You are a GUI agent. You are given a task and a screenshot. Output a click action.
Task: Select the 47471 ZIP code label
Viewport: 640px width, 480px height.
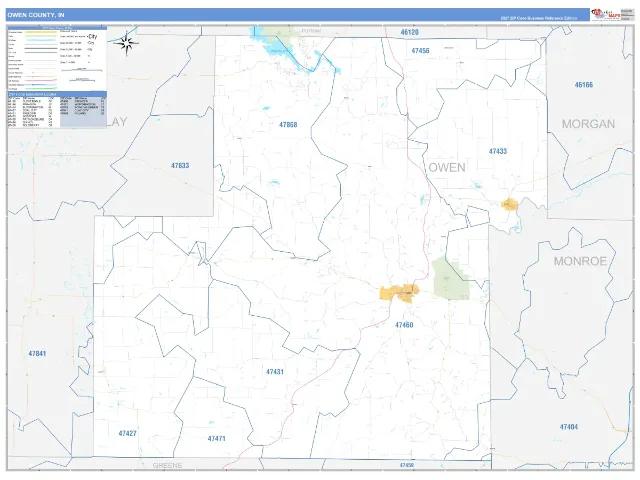pyautogui.click(x=216, y=438)
